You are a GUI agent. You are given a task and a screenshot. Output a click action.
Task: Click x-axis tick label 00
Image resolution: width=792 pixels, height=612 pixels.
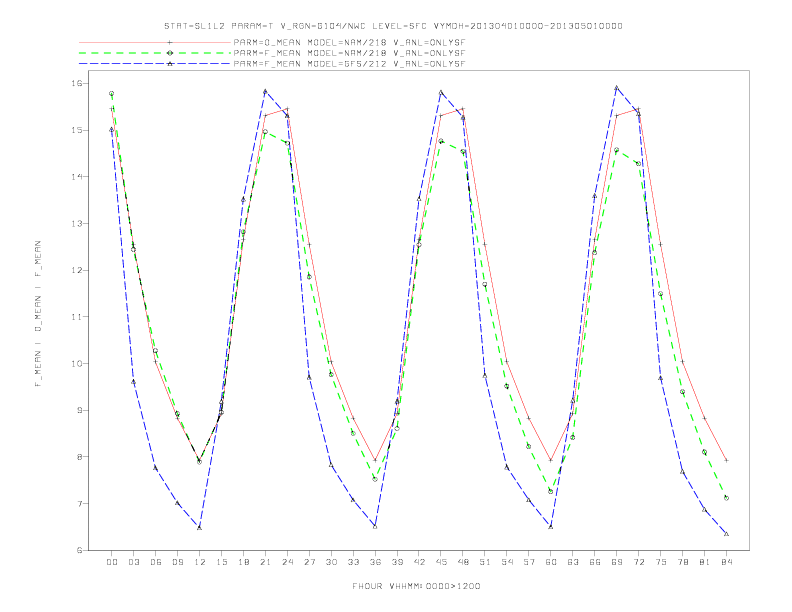click(x=112, y=562)
